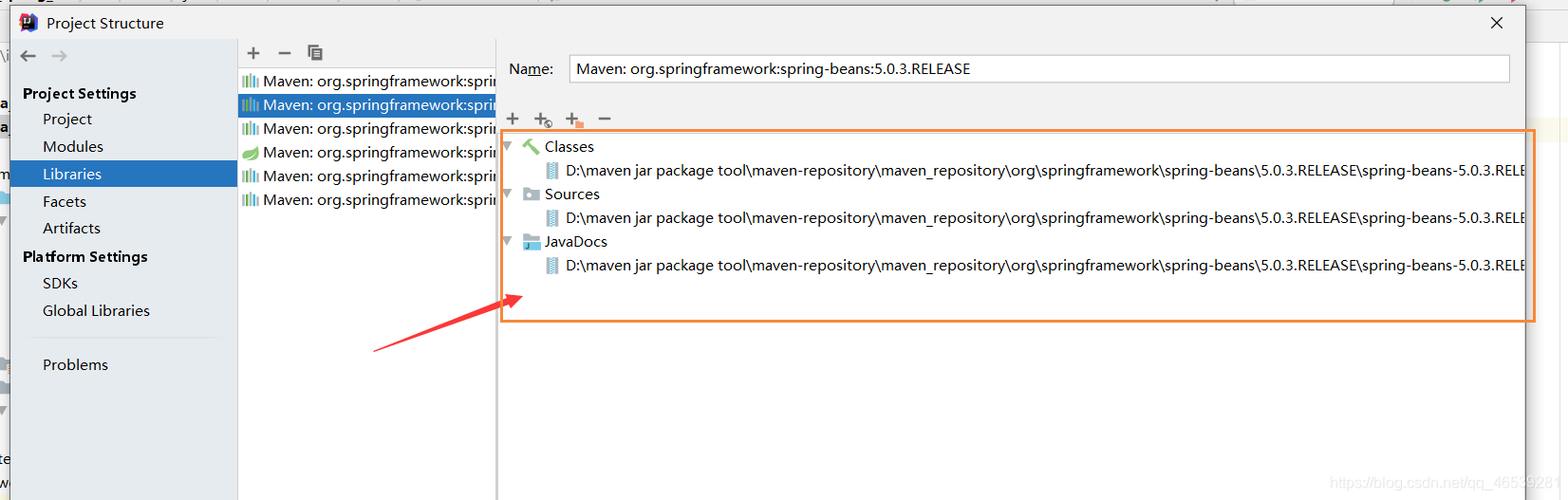
Task: Click the jar file icon under Sources
Action: tap(552, 218)
